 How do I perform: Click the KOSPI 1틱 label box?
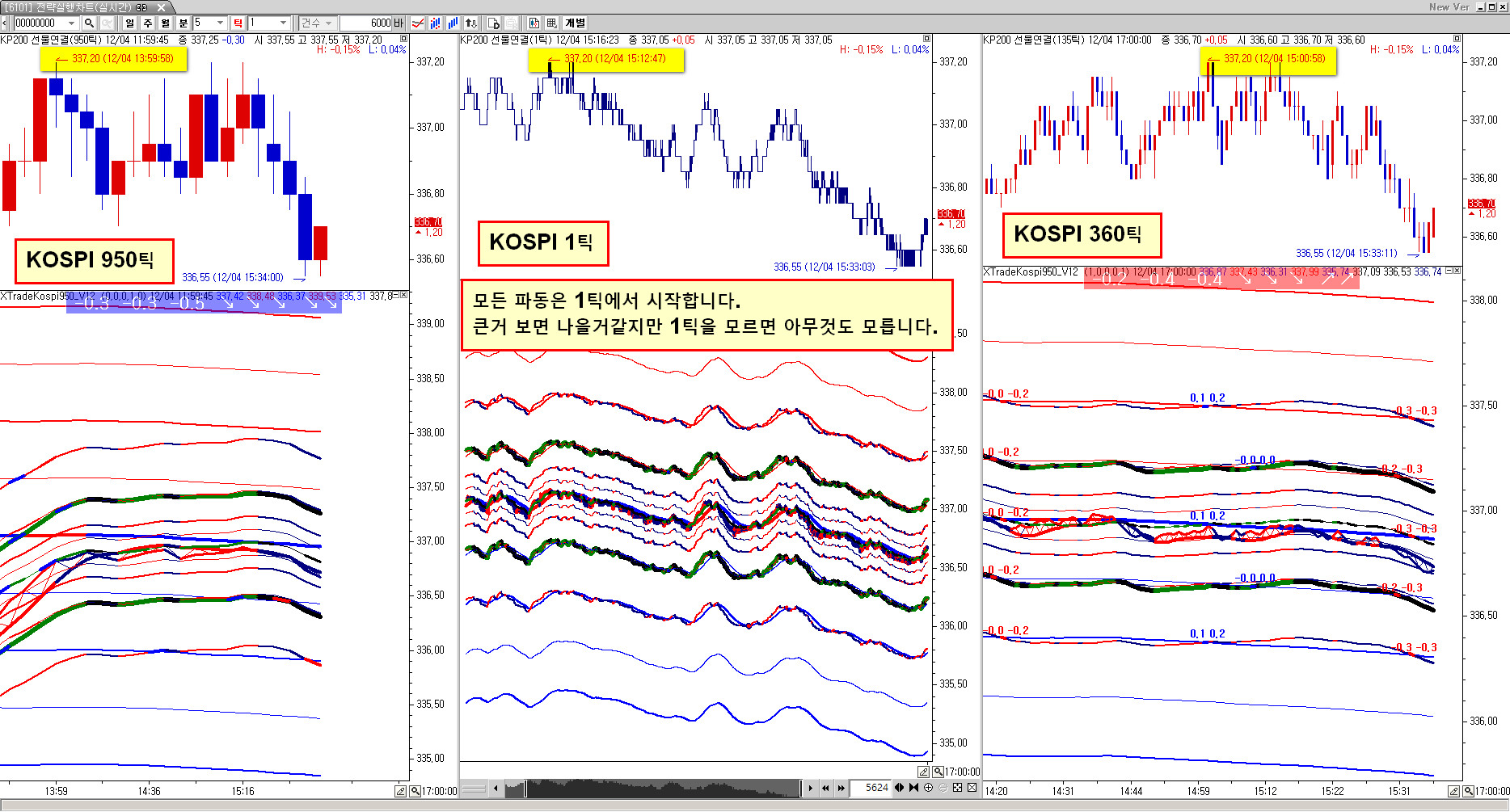(x=542, y=242)
